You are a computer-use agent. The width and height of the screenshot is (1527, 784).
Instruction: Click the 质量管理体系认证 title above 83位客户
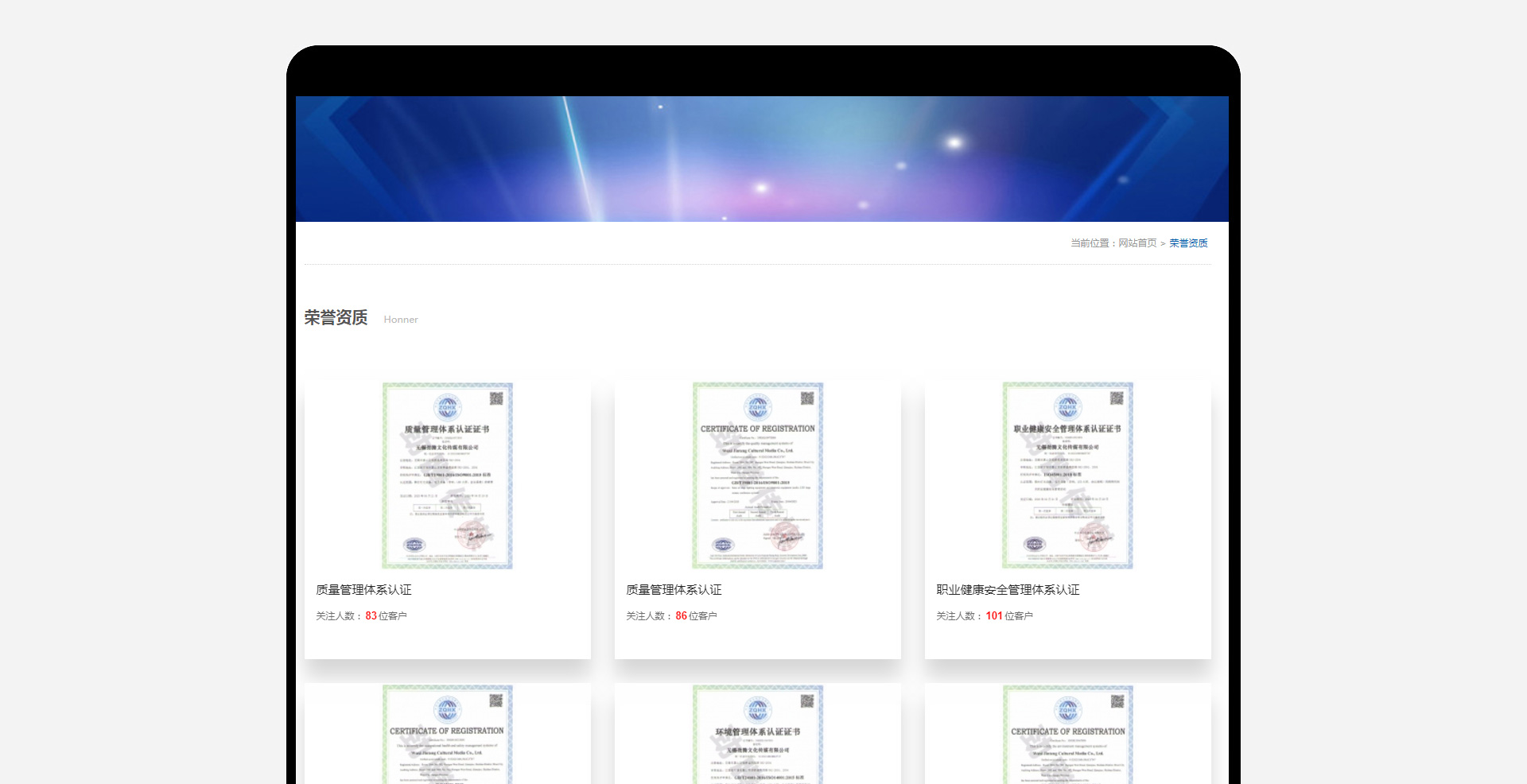click(x=363, y=590)
